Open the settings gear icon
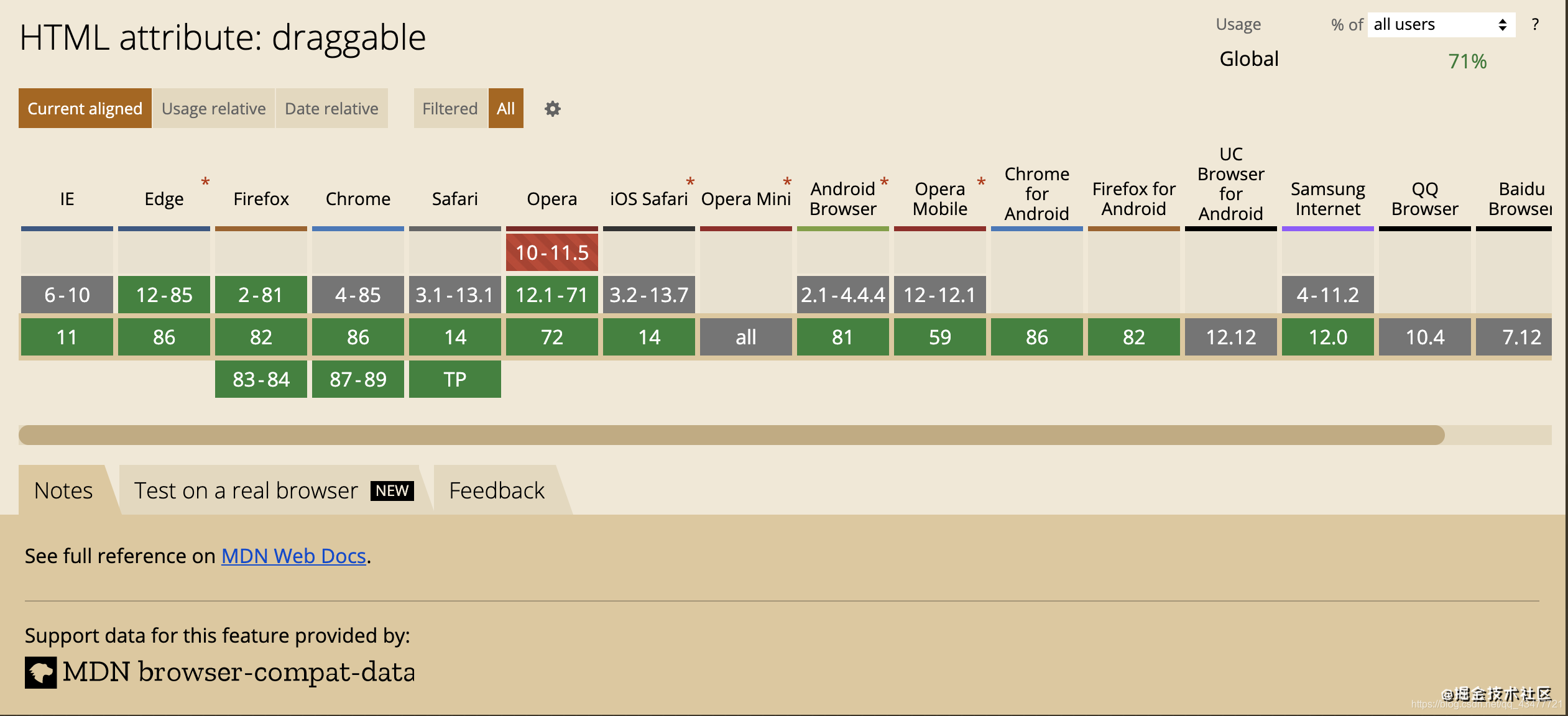This screenshot has width=1568, height=716. tap(552, 109)
